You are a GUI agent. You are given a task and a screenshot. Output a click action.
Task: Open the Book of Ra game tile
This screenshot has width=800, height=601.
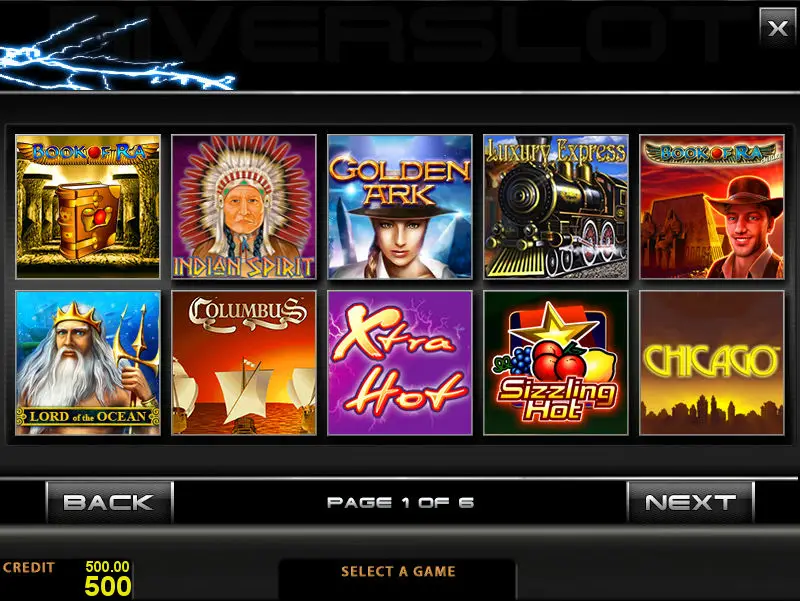[88, 207]
